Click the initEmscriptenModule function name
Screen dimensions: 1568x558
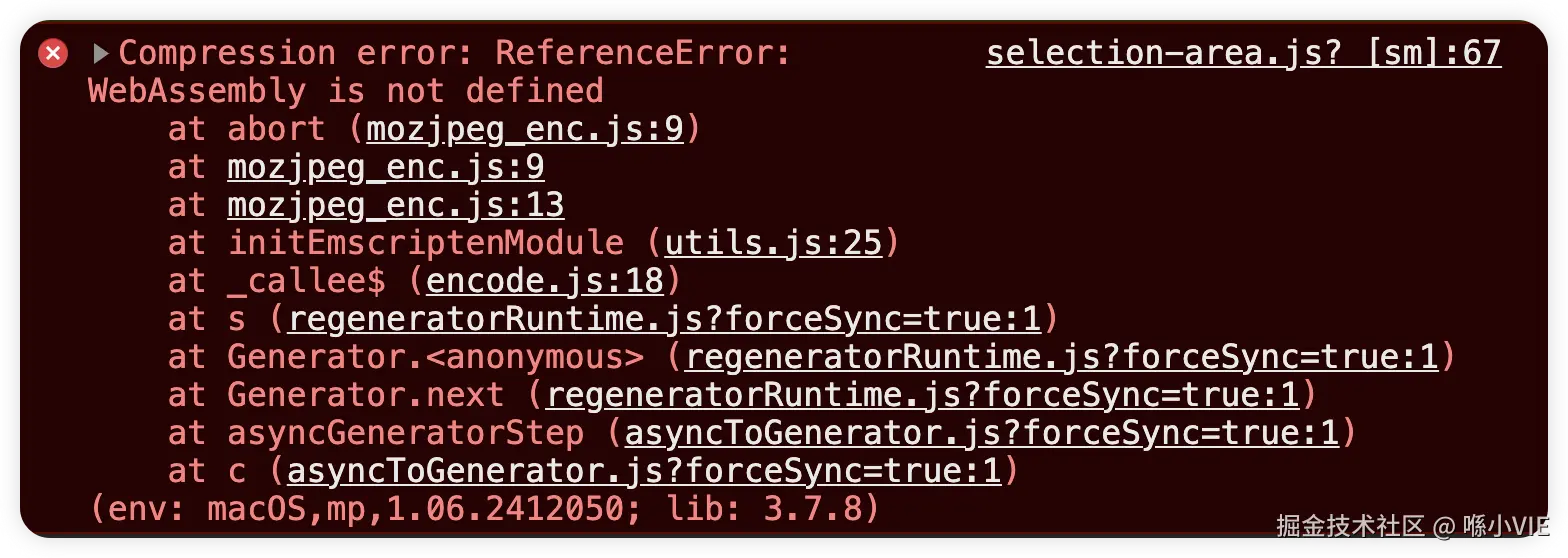click(x=425, y=243)
